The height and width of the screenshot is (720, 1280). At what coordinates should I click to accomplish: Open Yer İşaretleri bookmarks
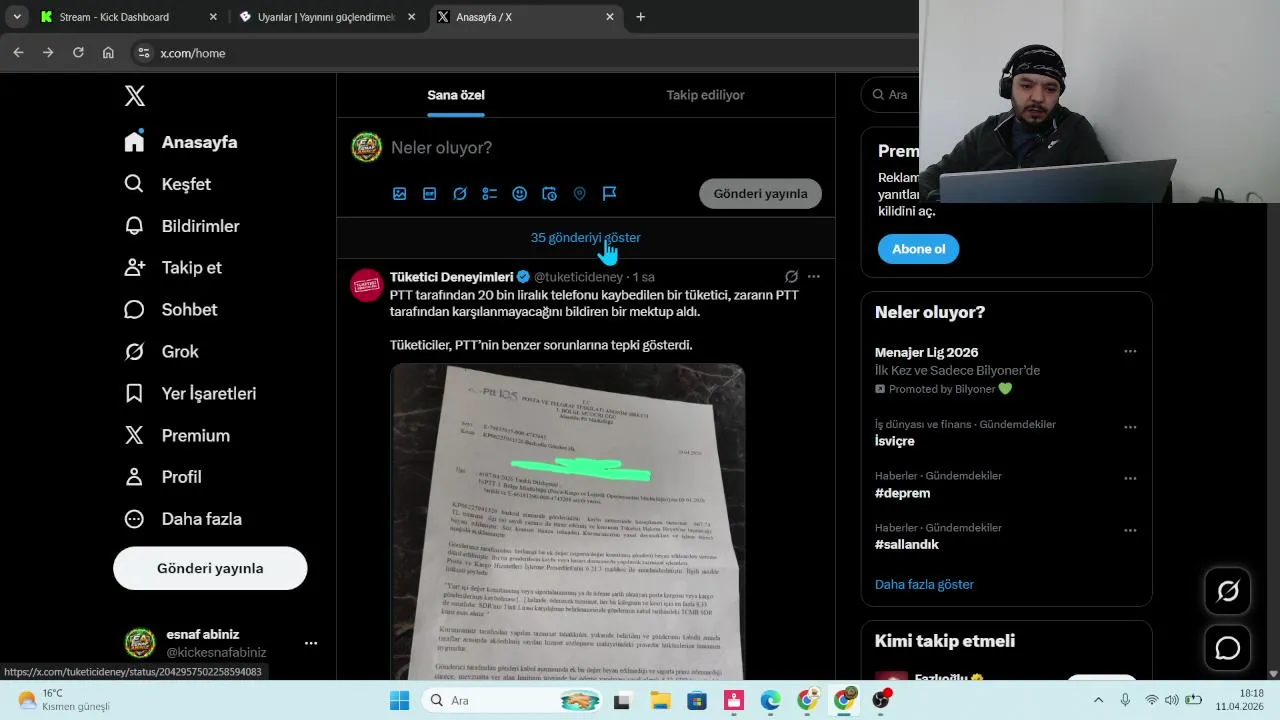click(x=190, y=394)
